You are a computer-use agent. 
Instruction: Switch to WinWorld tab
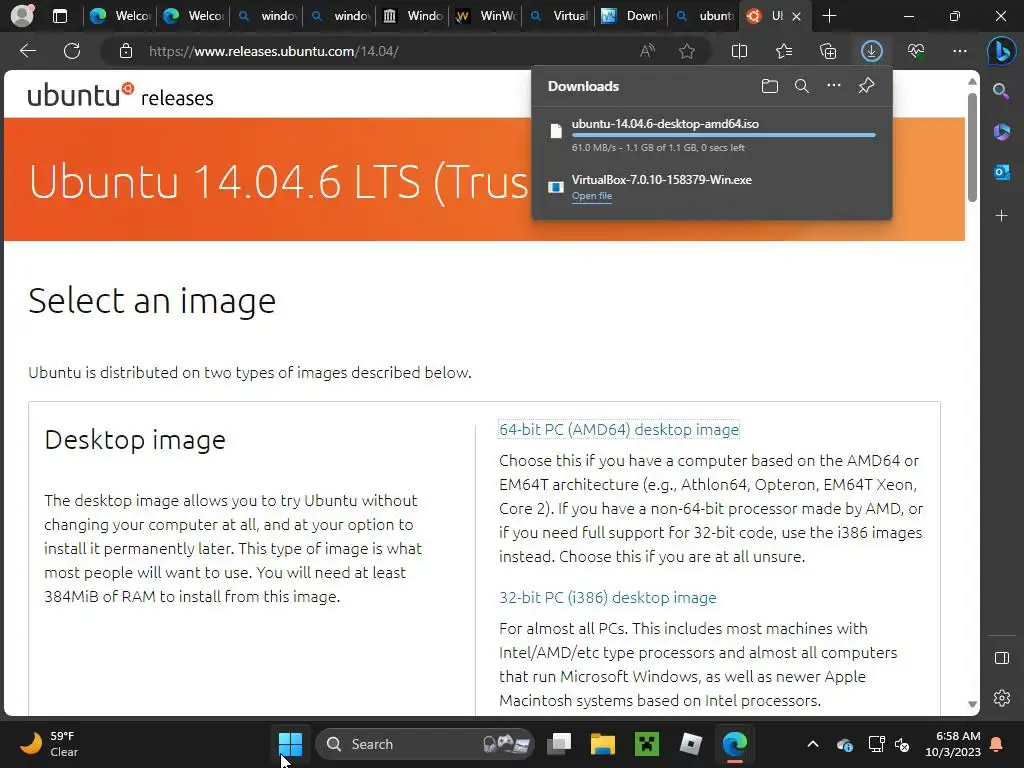click(486, 16)
